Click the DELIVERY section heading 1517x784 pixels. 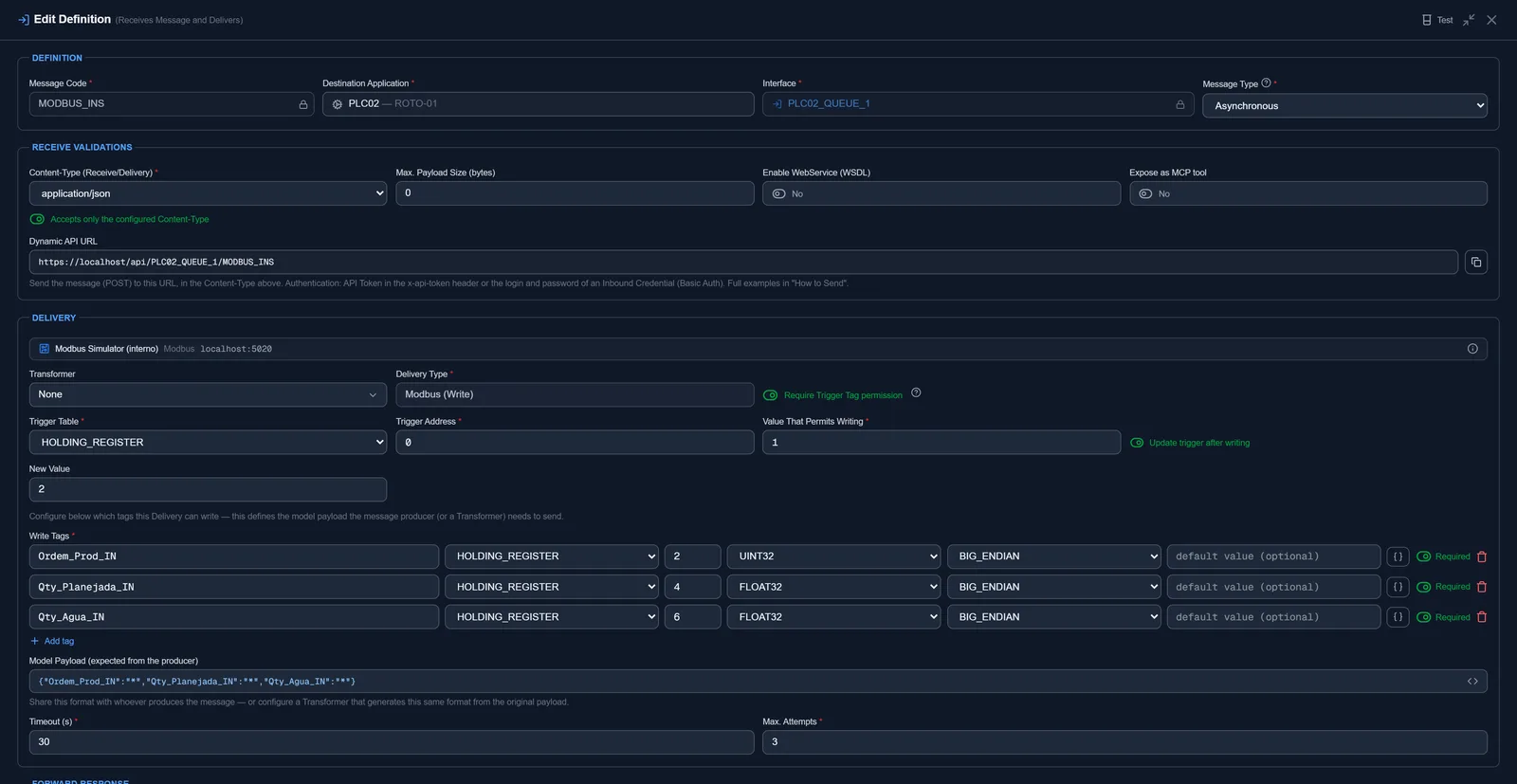(x=54, y=319)
